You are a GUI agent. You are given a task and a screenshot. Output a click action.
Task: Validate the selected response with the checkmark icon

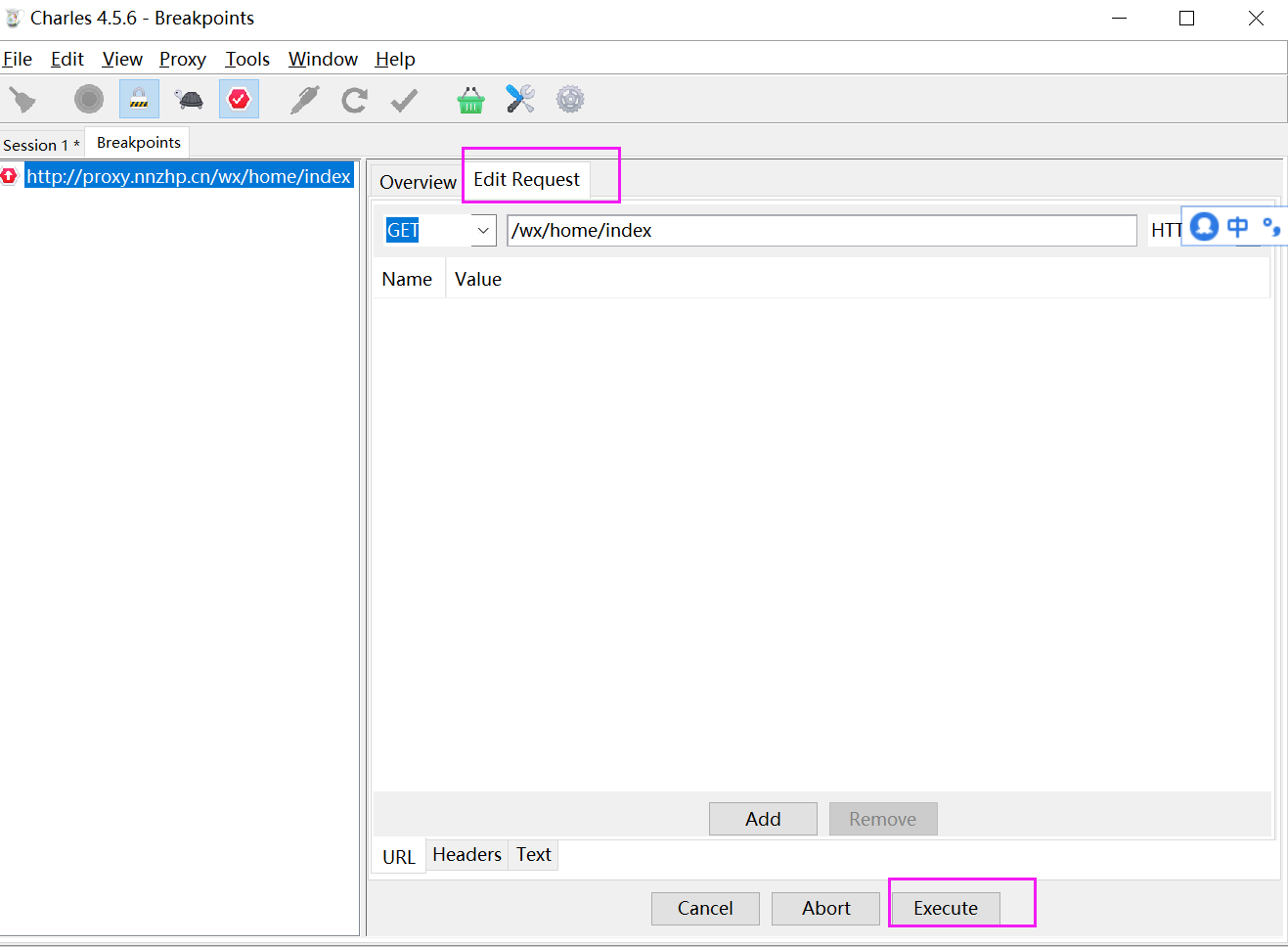click(404, 100)
